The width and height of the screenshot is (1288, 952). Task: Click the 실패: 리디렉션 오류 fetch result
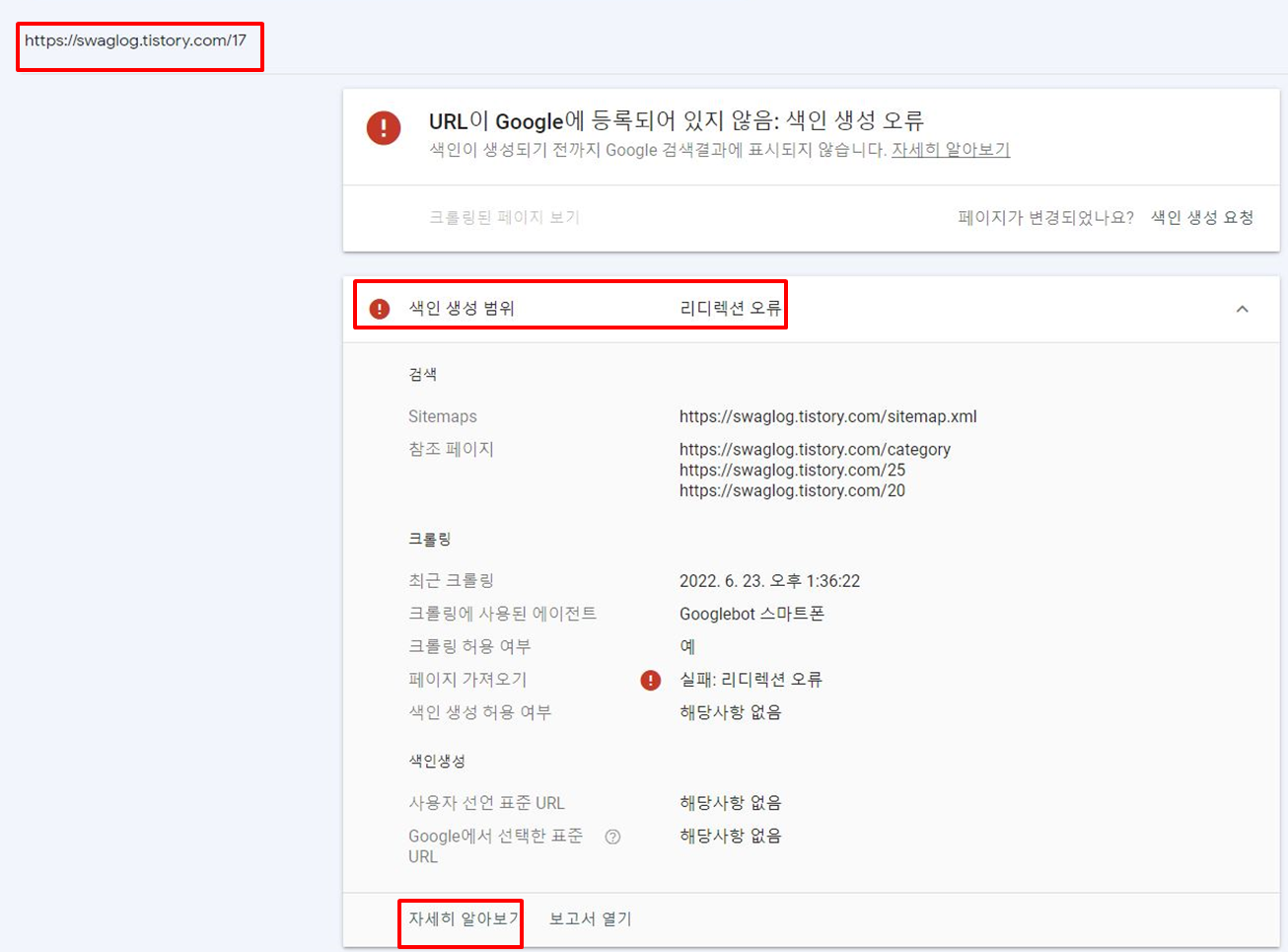751,680
